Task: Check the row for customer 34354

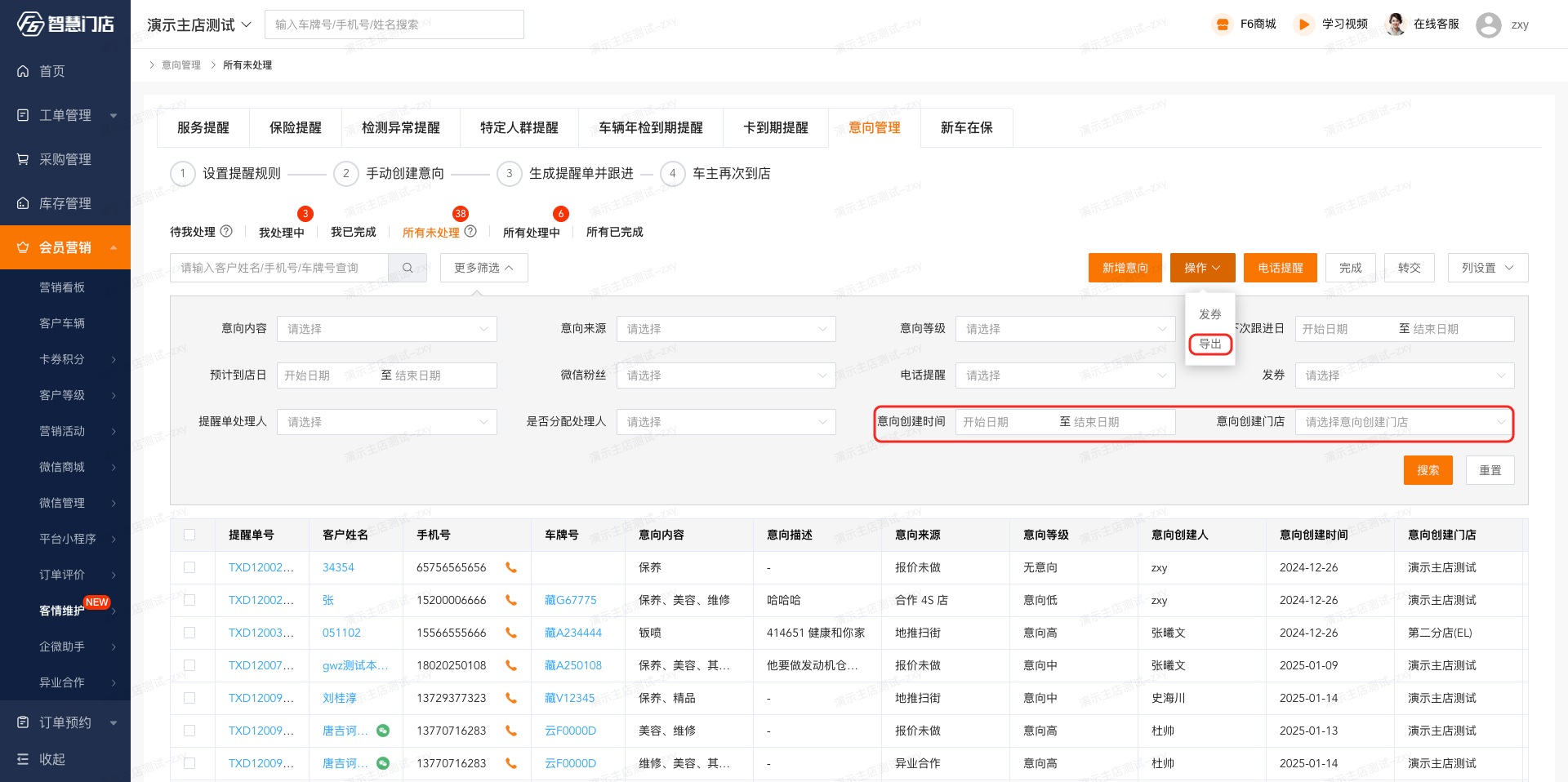Action: [x=189, y=567]
